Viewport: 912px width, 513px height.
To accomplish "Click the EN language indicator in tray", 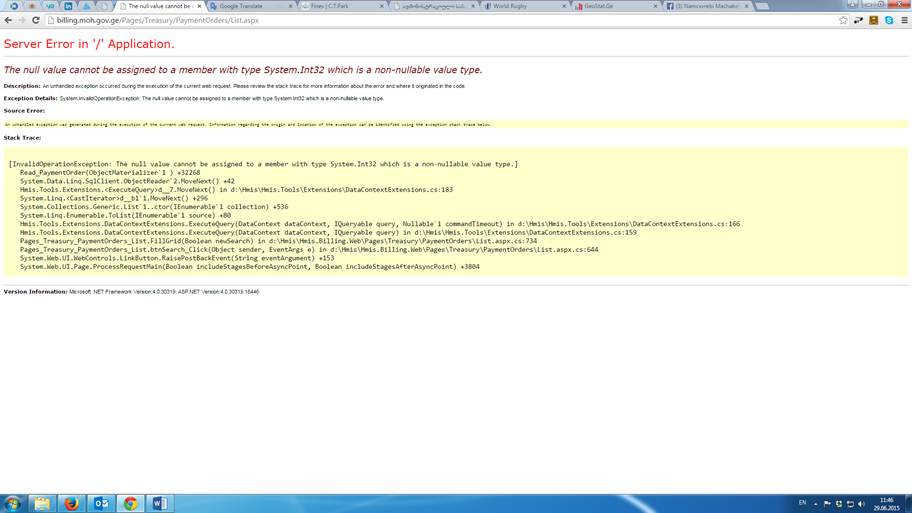I will click(802, 502).
